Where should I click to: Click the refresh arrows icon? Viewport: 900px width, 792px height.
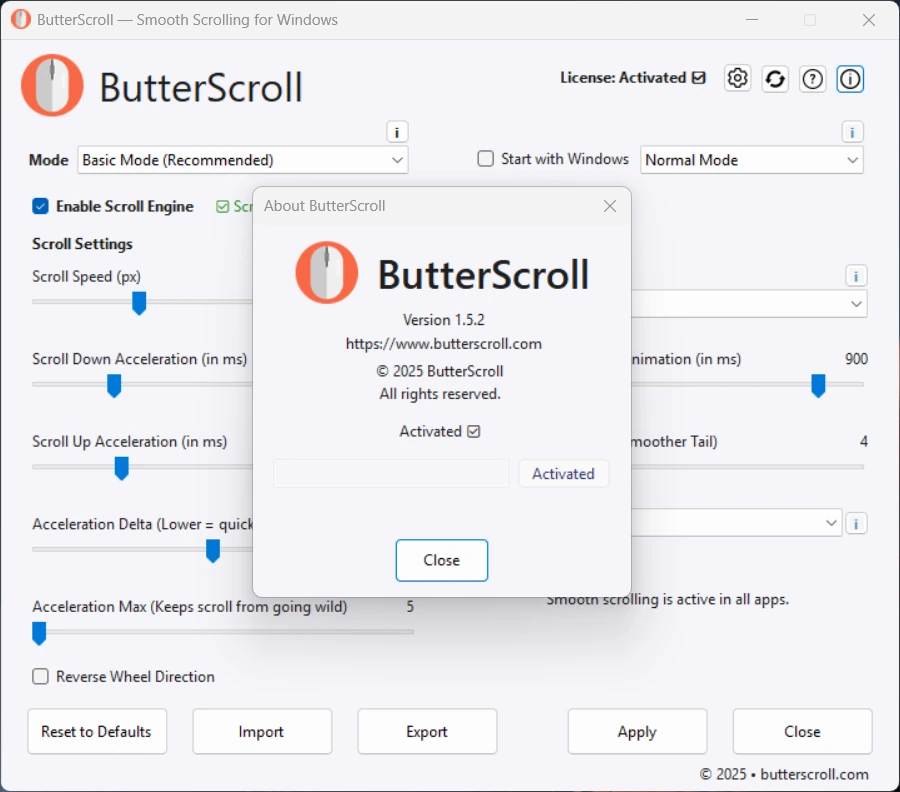coord(775,79)
